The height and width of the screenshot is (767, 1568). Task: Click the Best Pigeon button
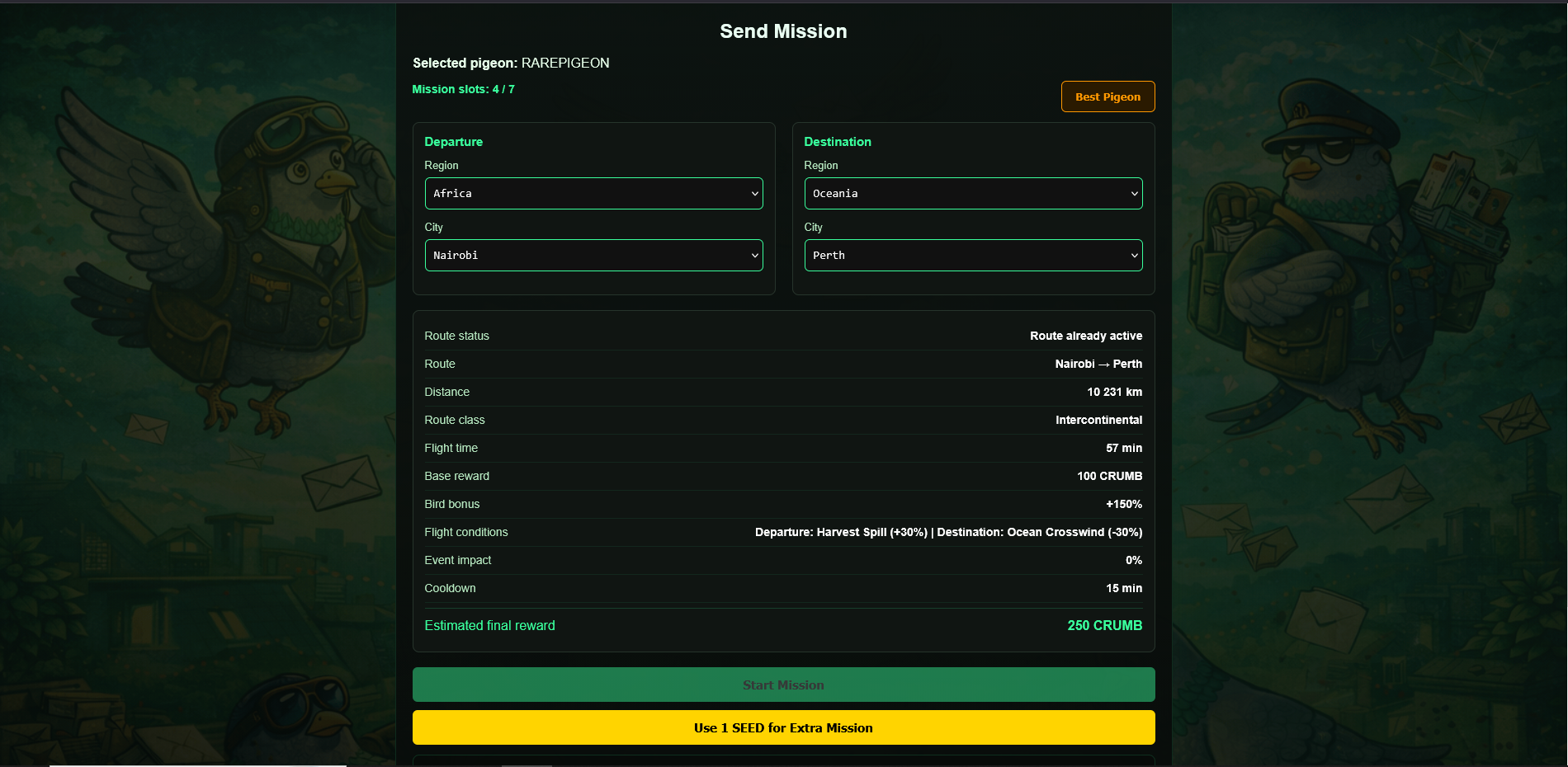pyautogui.click(x=1108, y=96)
